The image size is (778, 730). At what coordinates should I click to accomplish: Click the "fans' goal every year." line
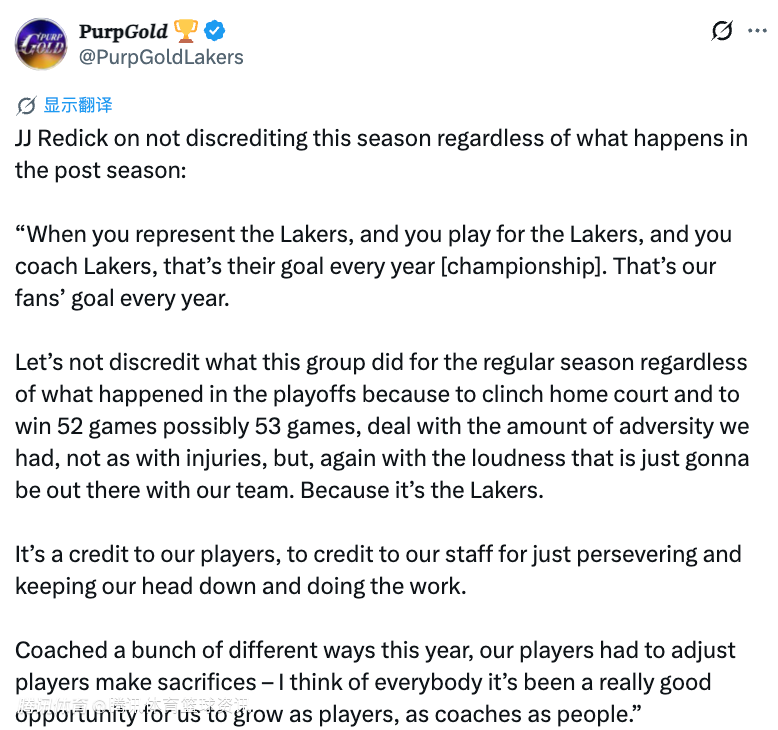coord(122,298)
